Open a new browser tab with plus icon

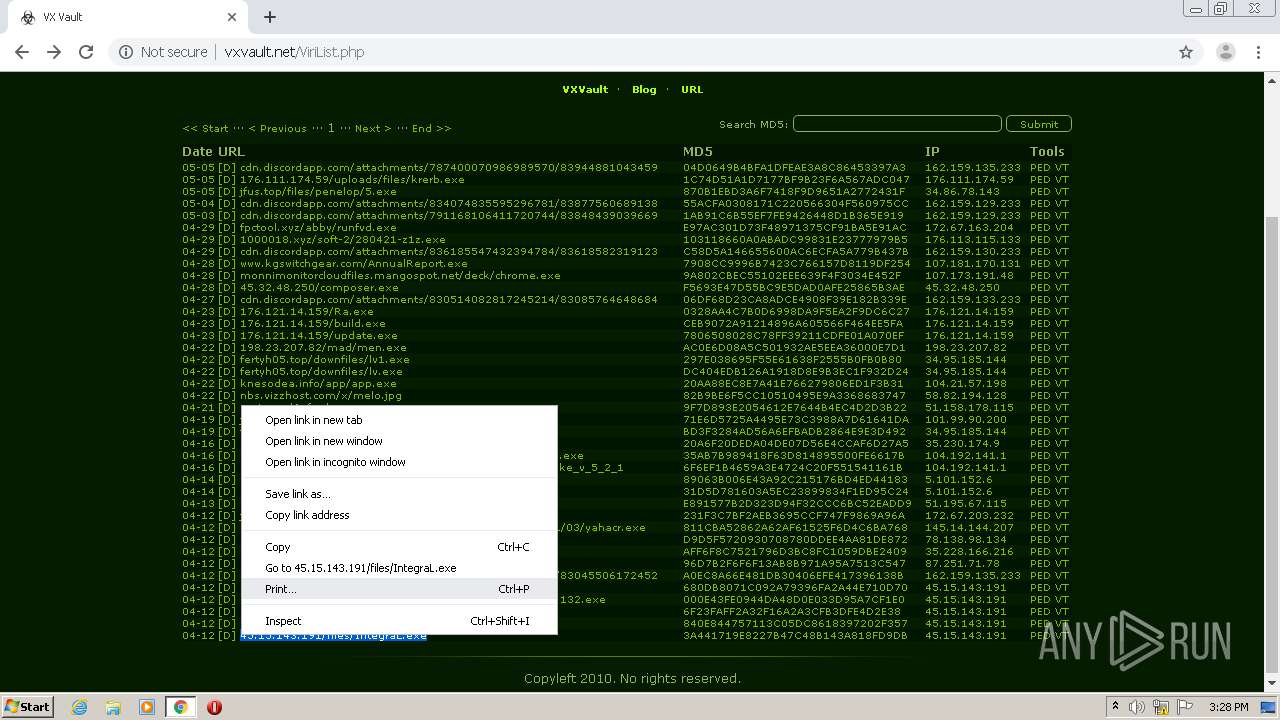coord(270,17)
